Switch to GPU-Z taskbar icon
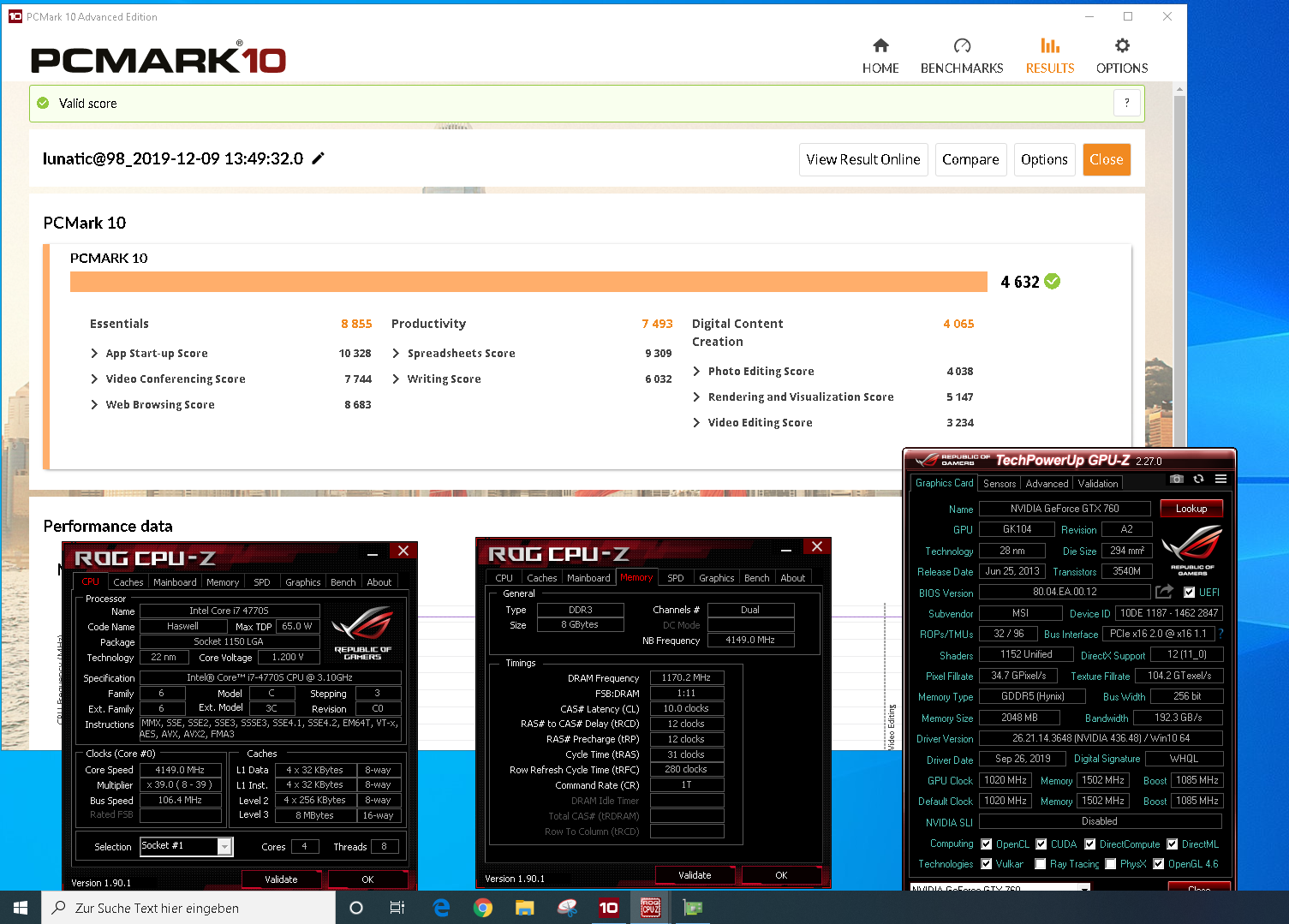This screenshot has width=1289, height=924. tap(692, 908)
